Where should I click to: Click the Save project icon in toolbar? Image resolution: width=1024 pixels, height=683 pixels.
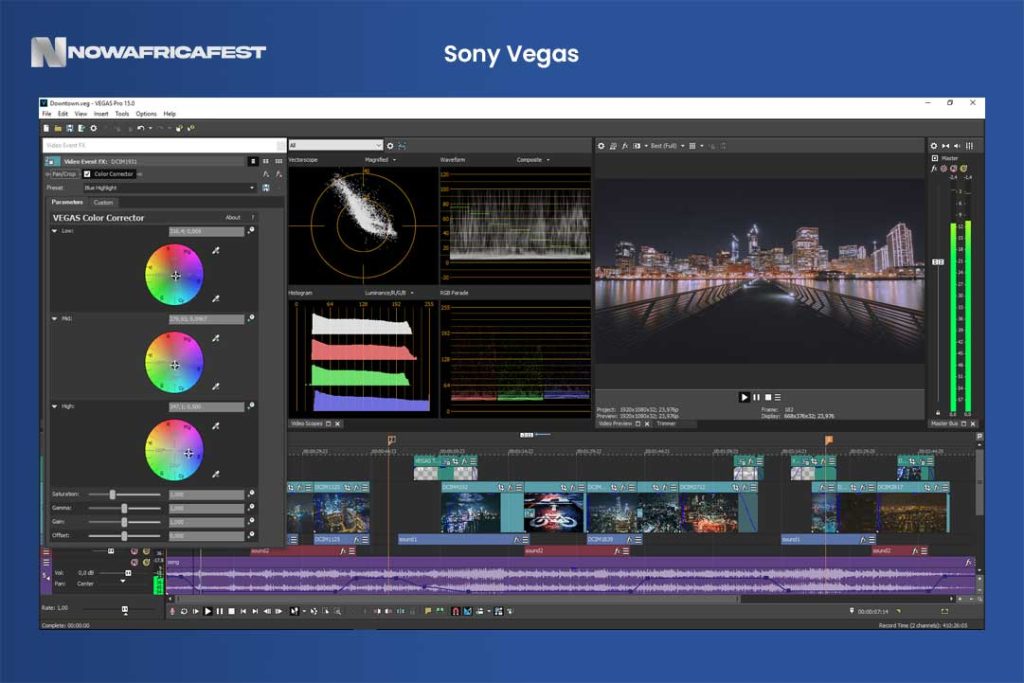[70, 129]
